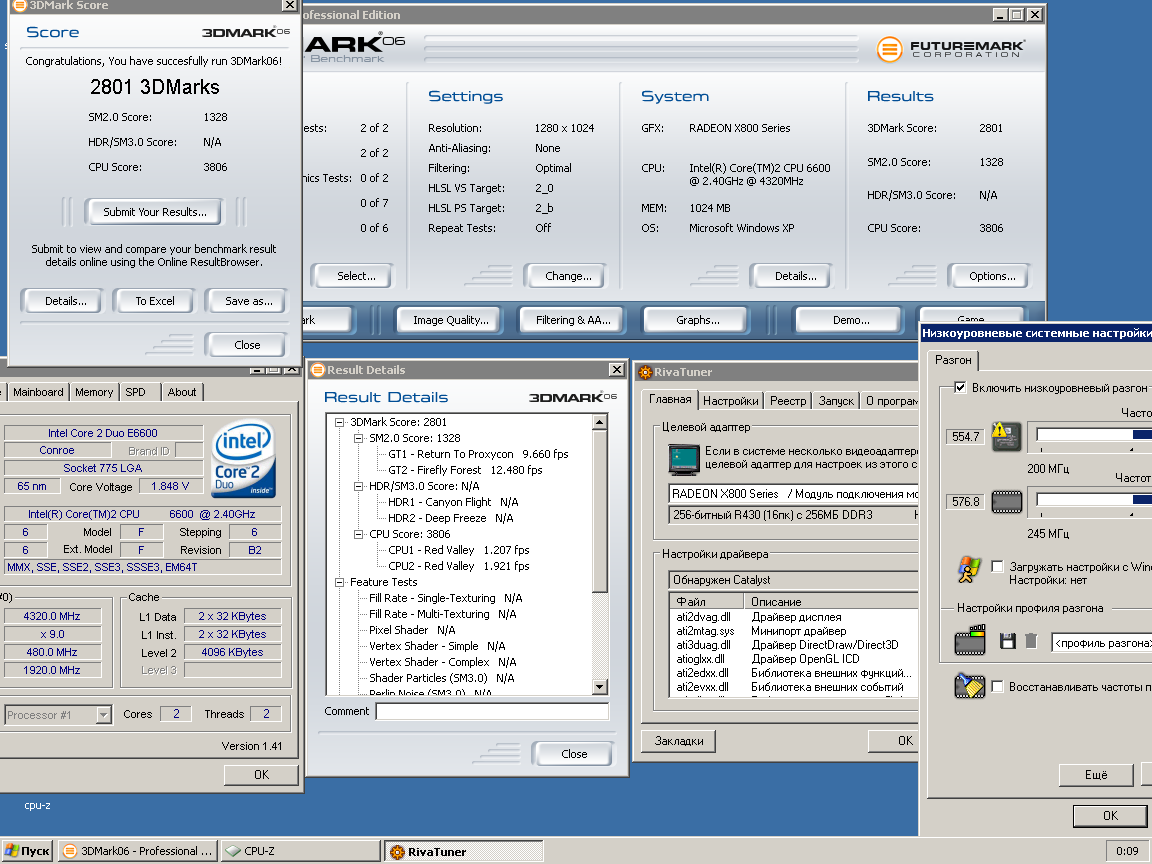This screenshot has width=1152, height=864.
Task: Open Processor #1 dropdown in CPU-Z
Action: (x=104, y=715)
